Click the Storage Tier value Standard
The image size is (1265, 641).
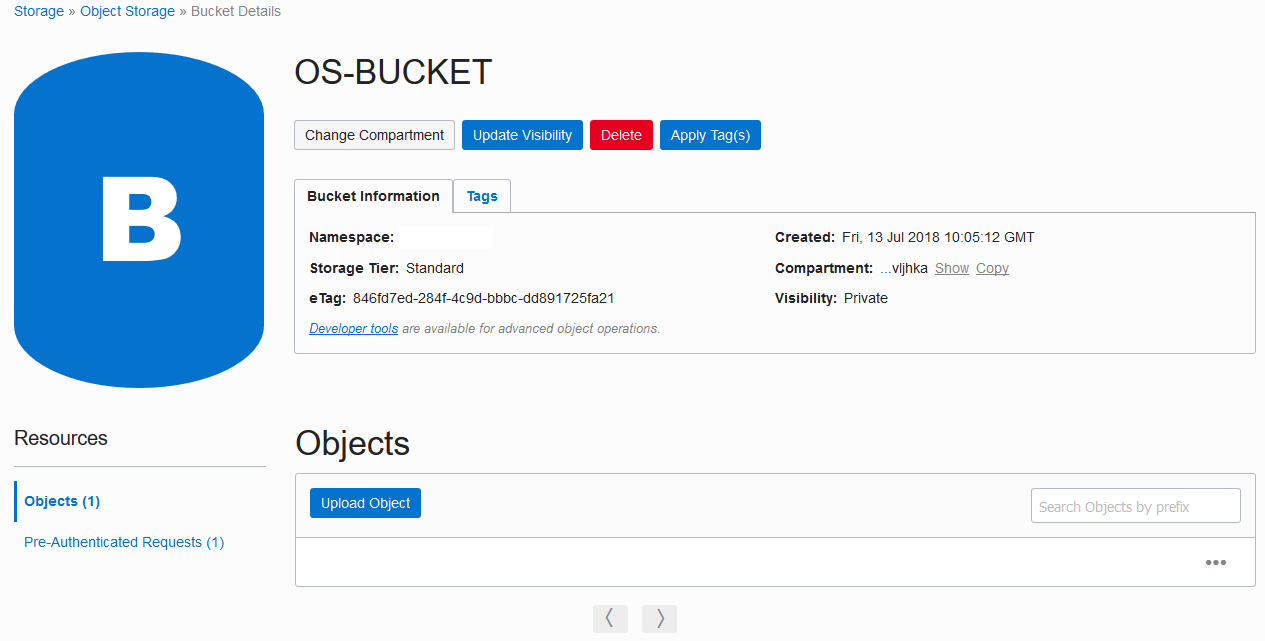coord(435,268)
